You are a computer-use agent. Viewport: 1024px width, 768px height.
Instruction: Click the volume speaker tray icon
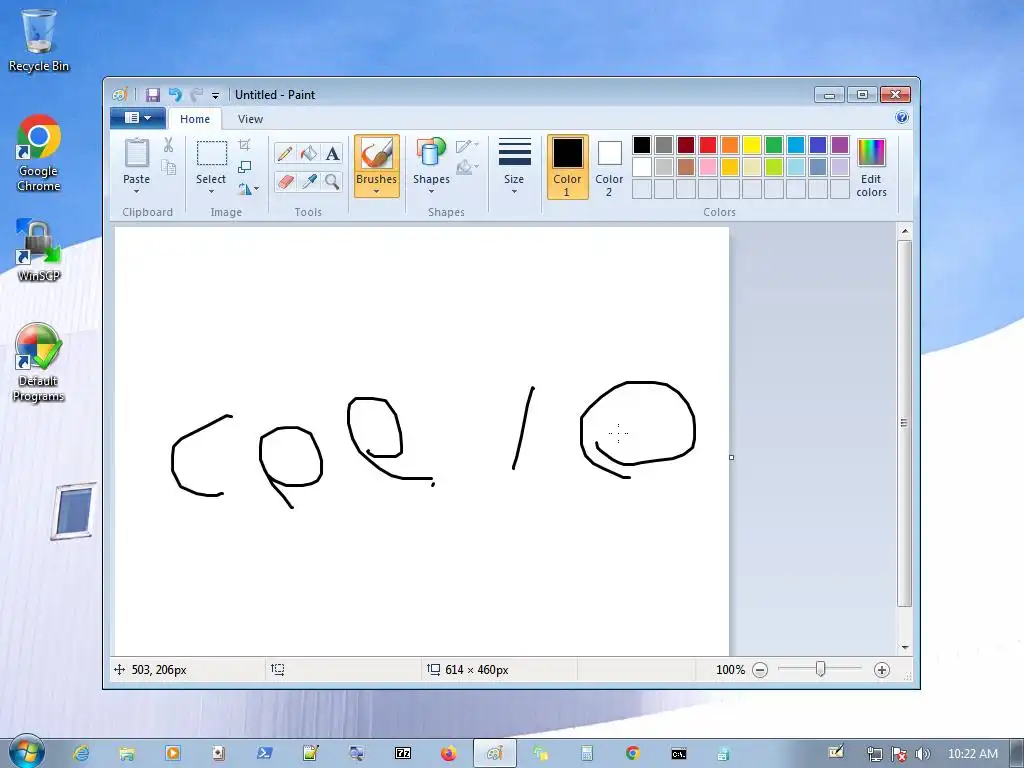tap(922, 754)
